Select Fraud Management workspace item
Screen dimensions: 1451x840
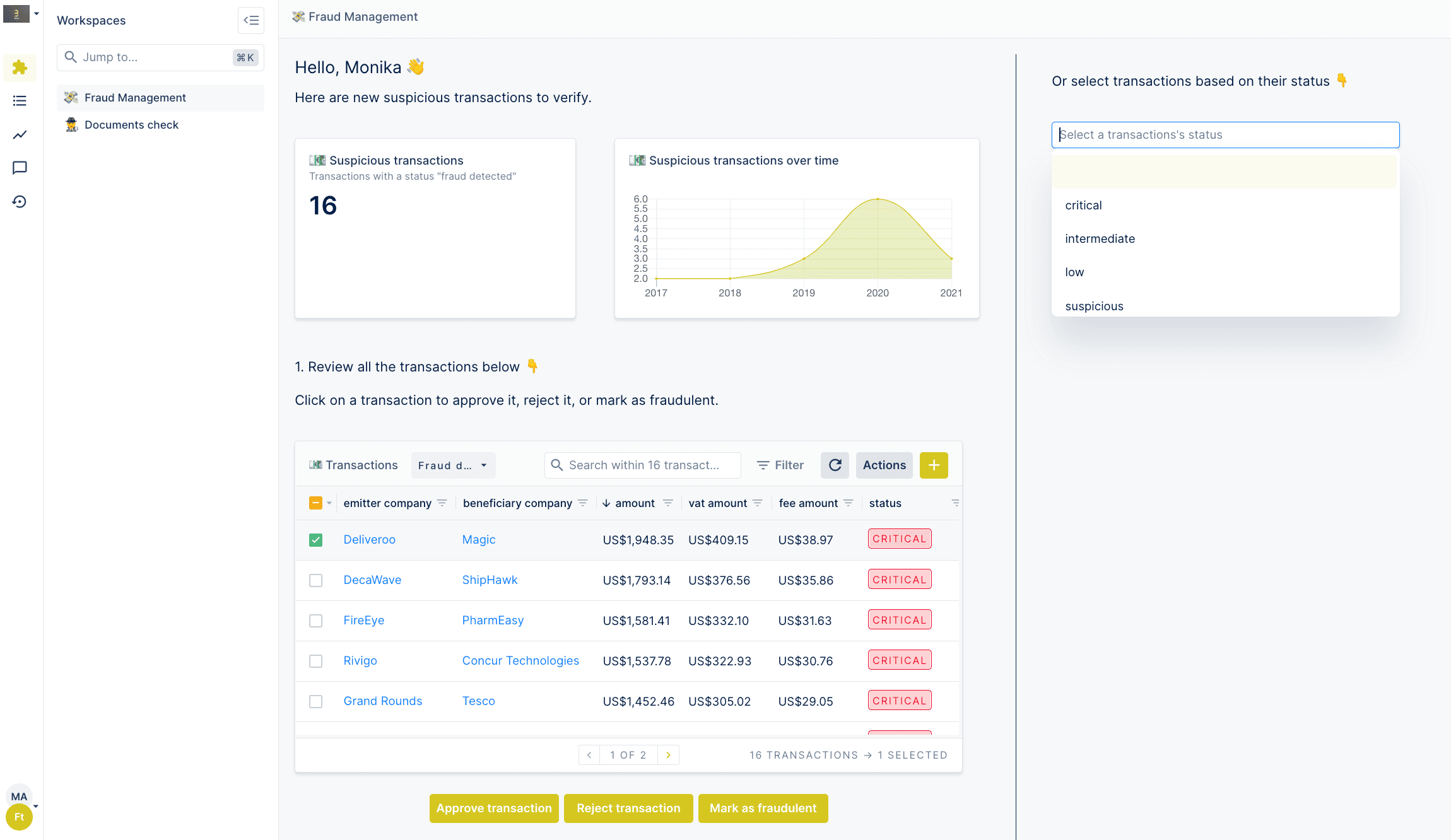coord(135,98)
